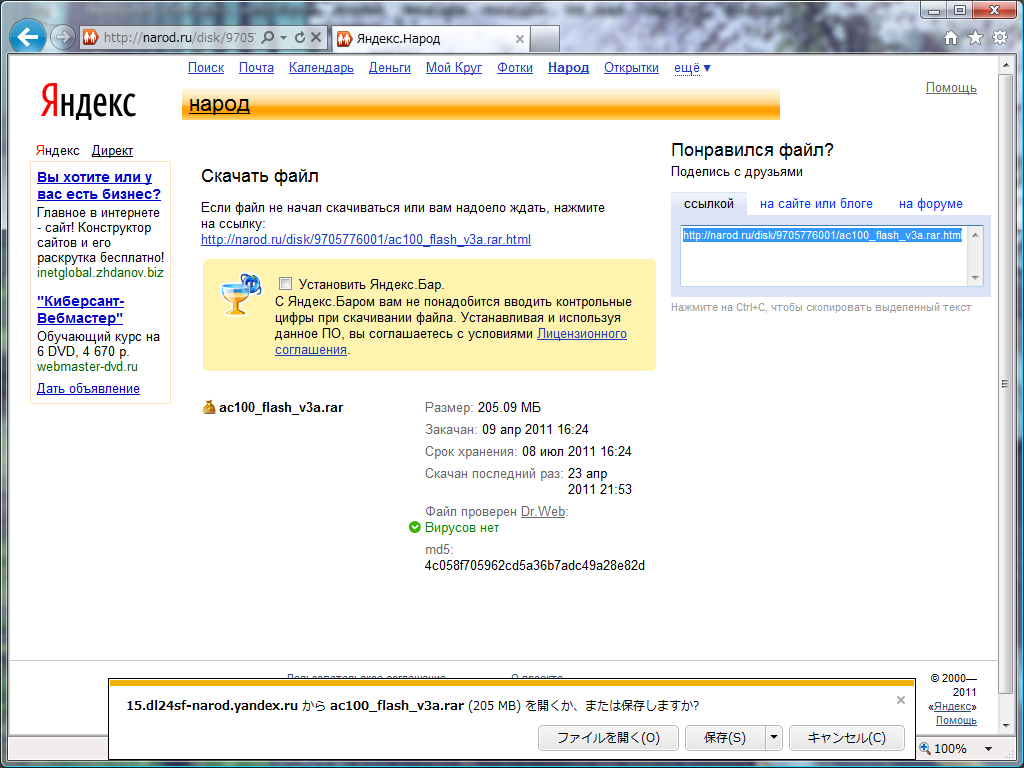This screenshot has width=1024, height=768.
Task: Click the footer Помощь link
Action: click(956, 720)
